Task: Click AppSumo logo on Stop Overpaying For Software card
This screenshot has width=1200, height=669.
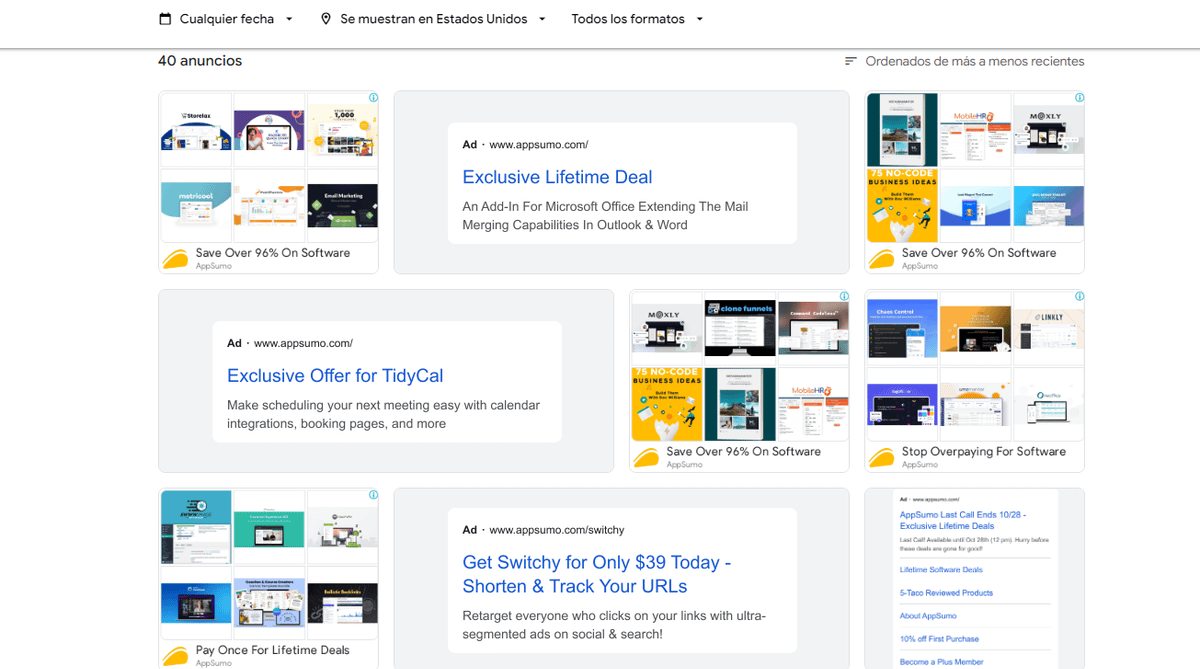Action: 881,458
